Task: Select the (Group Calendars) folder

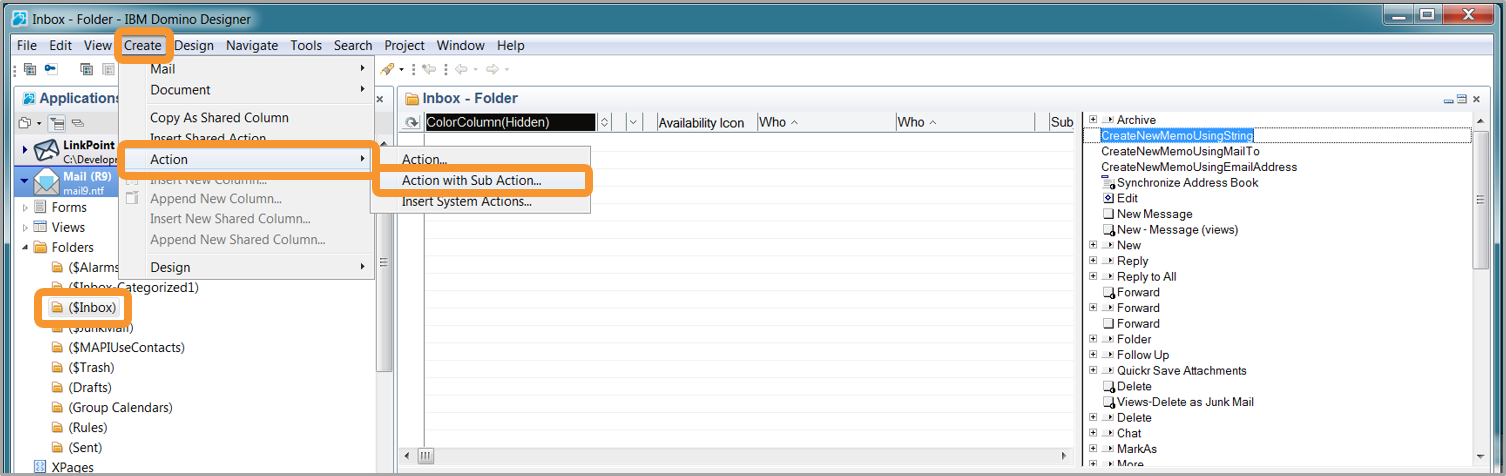Action: (x=121, y=407)
